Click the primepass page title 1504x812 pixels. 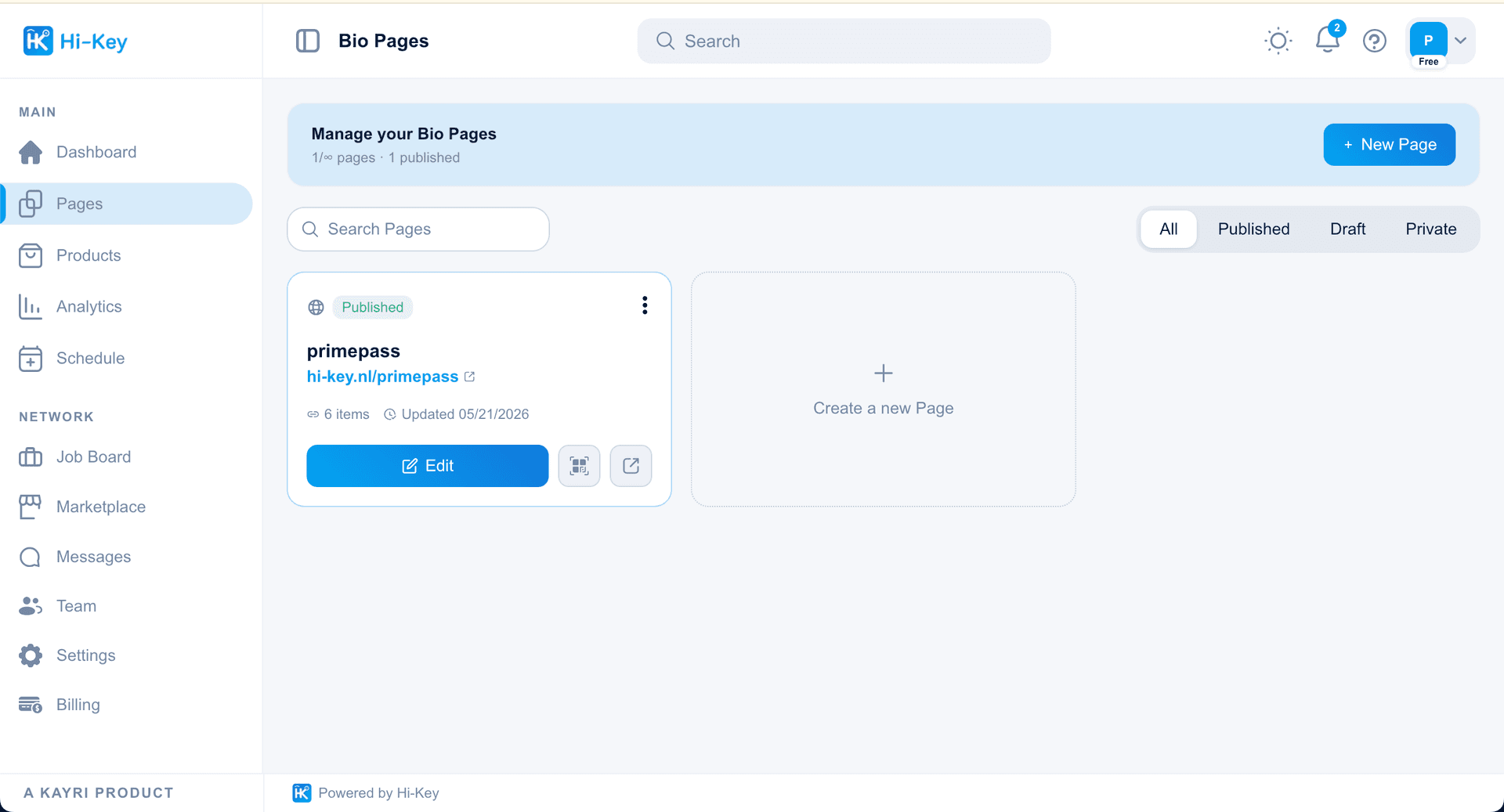(x=353, y=351)
